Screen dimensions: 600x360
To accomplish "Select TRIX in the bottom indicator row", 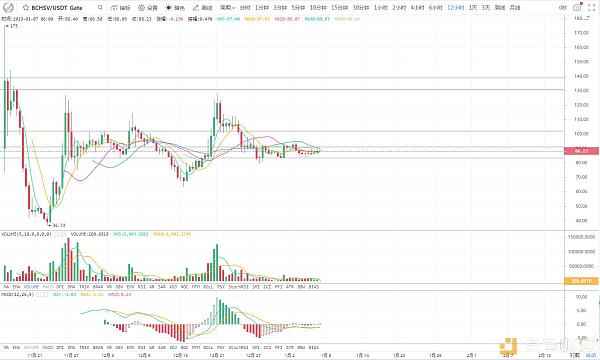I will coord(84,348).
